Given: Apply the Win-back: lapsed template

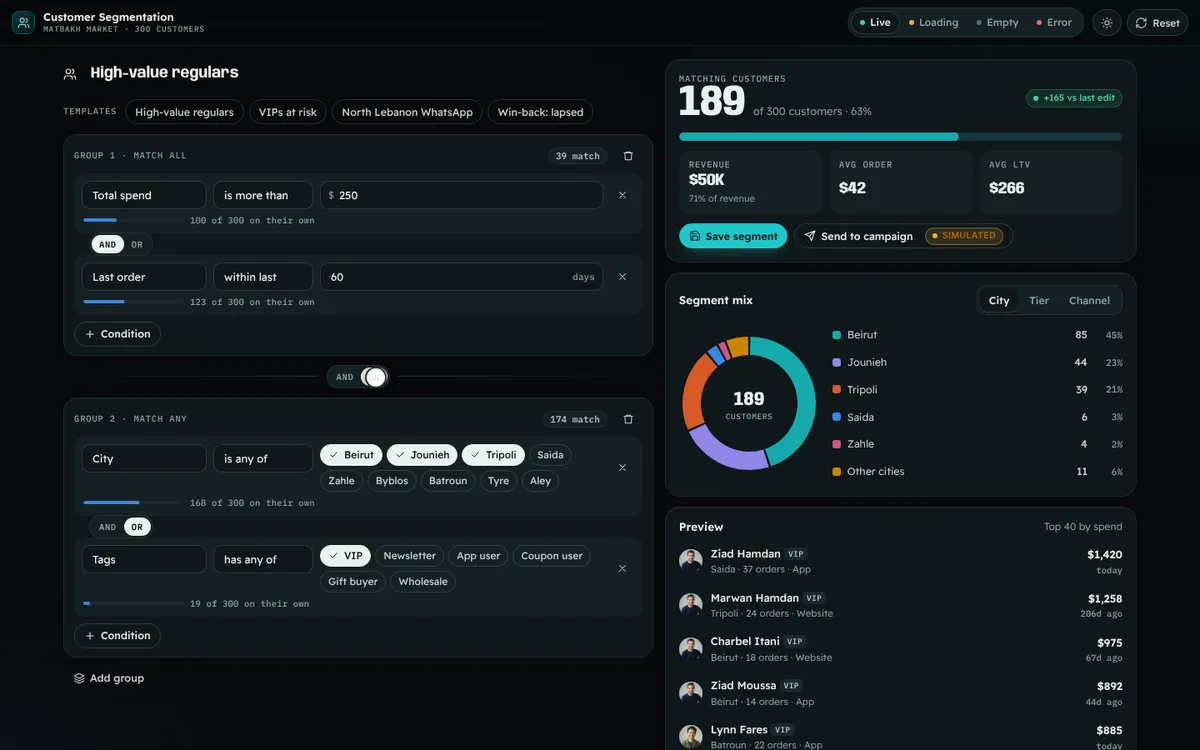Looking at the screenshot, I should (540, 112).
